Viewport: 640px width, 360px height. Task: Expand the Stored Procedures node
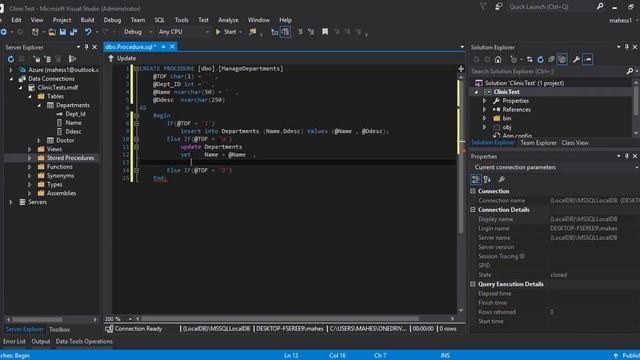(29, 158)
